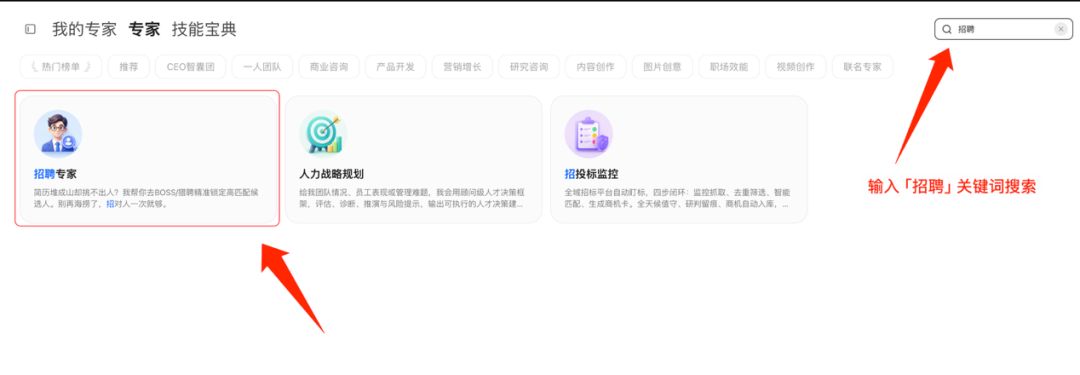Click the 人力战略规划 card title
This screenshot has width=1080, height=375.
pos(332,174)
